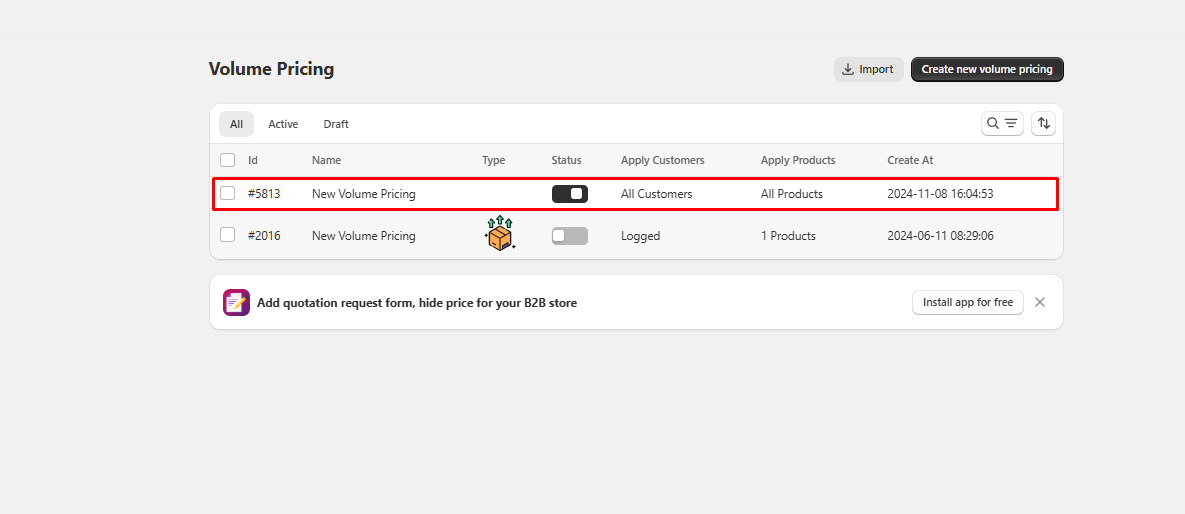Click the Create At column header

point(910,160)
